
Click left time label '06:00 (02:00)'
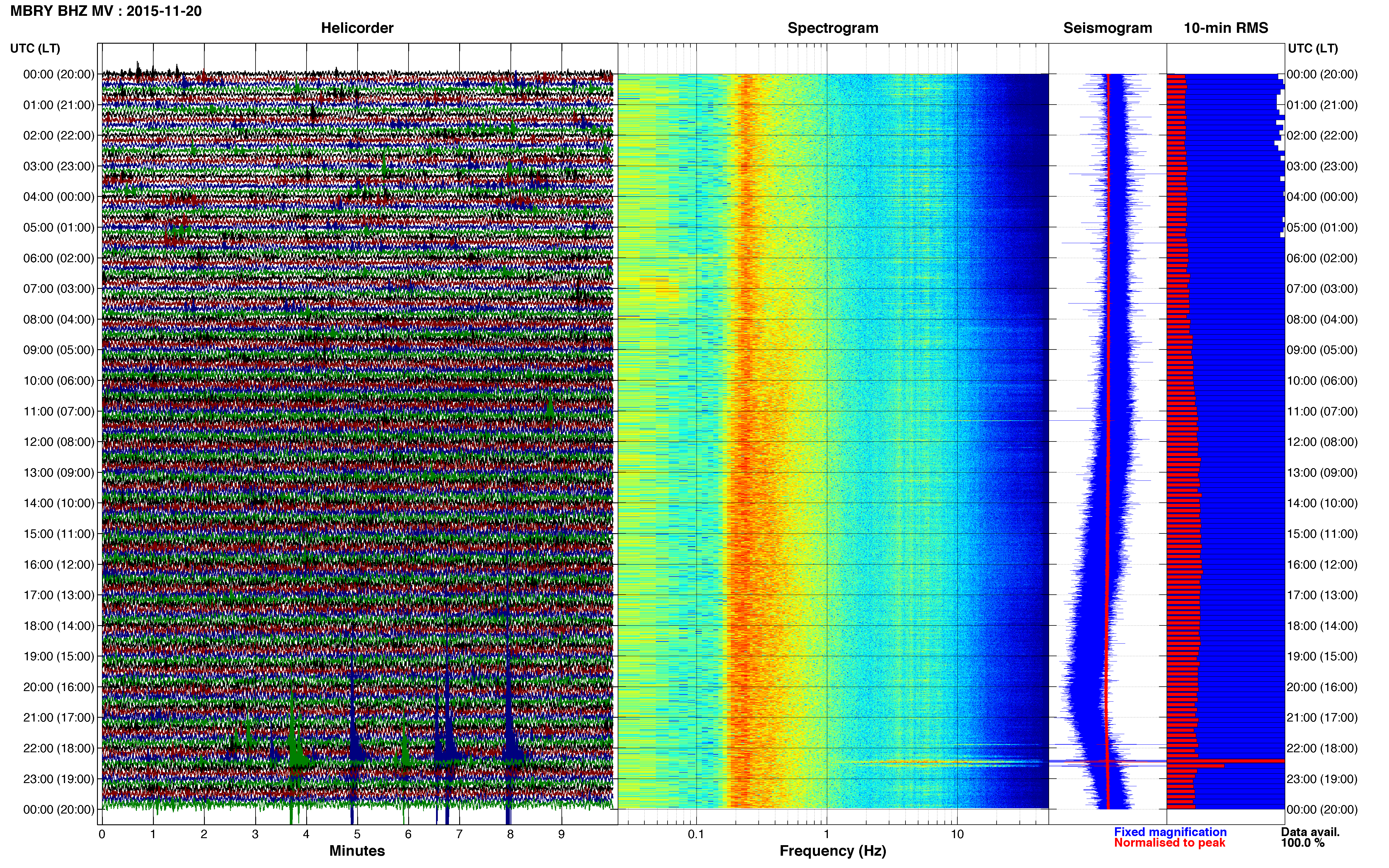pos(59,258)
